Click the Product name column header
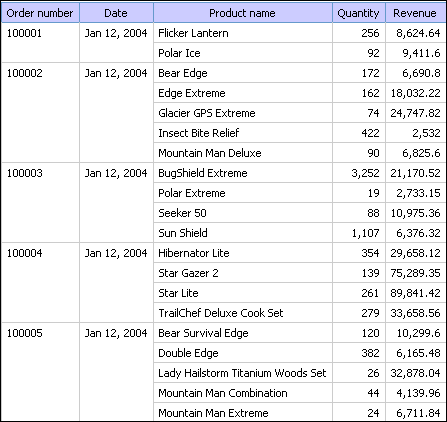This screenshot has width=447, height=422. pyautogui.click(x=243, y=13)
